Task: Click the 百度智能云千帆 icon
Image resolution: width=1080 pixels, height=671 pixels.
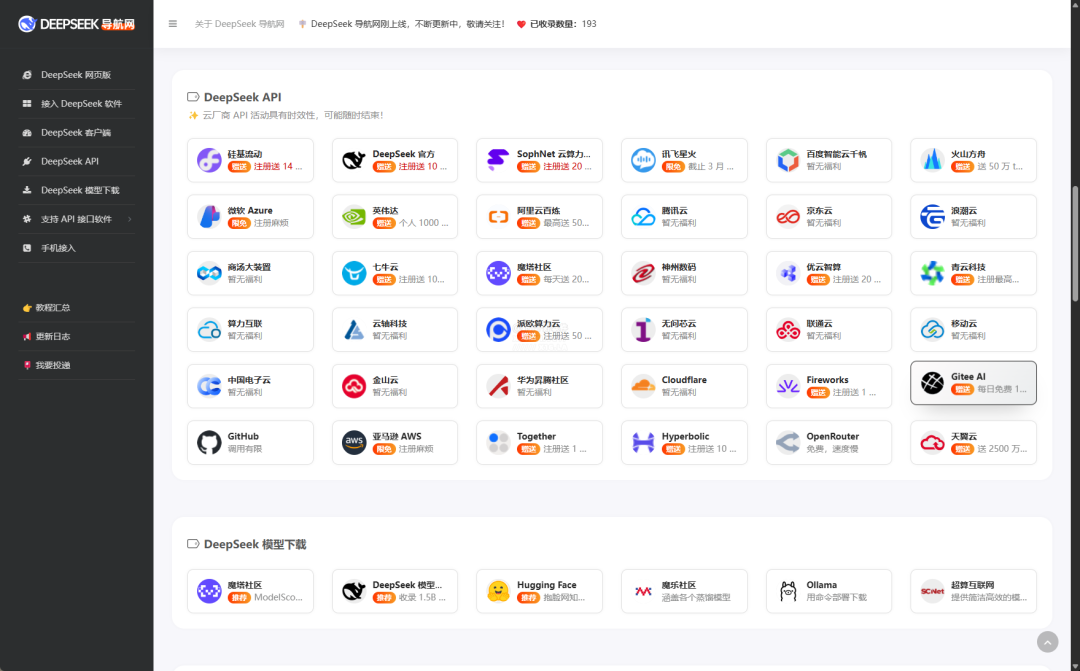Action: point(788,160)
